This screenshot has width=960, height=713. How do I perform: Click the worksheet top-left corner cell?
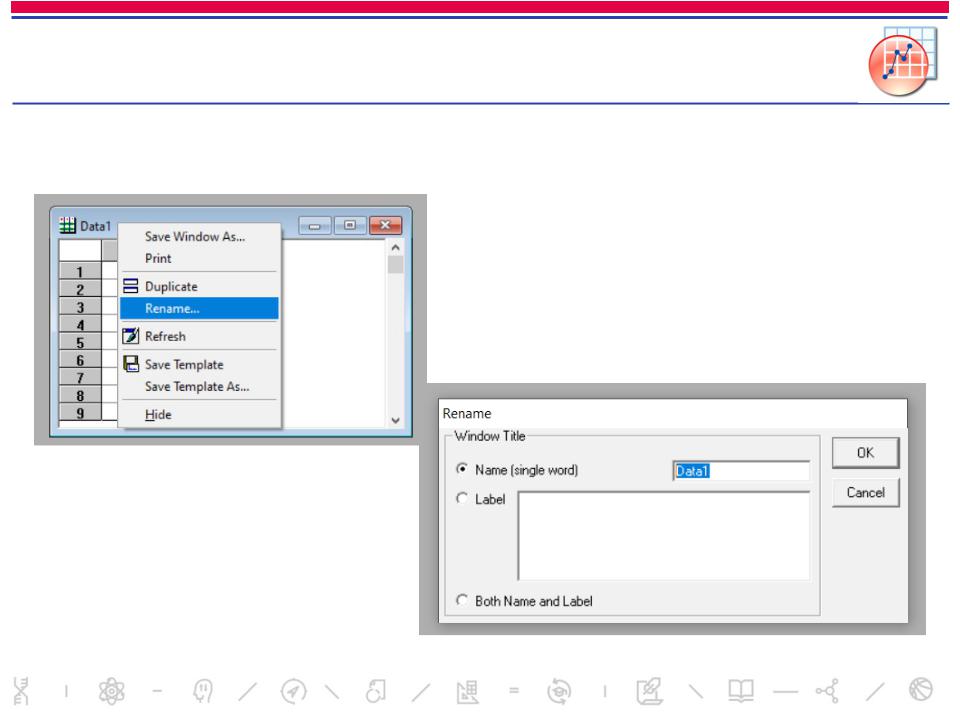[80, 250]
